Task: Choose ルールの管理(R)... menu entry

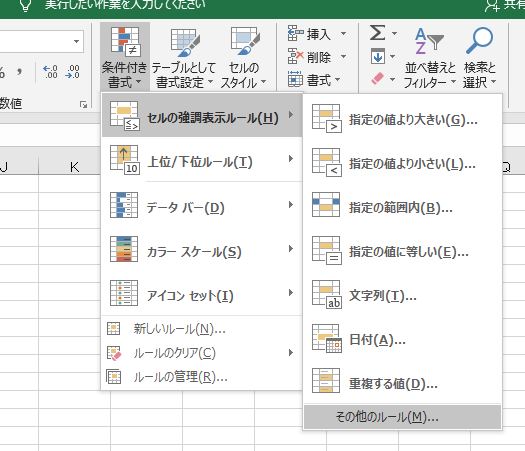Action: click(202, 377)
